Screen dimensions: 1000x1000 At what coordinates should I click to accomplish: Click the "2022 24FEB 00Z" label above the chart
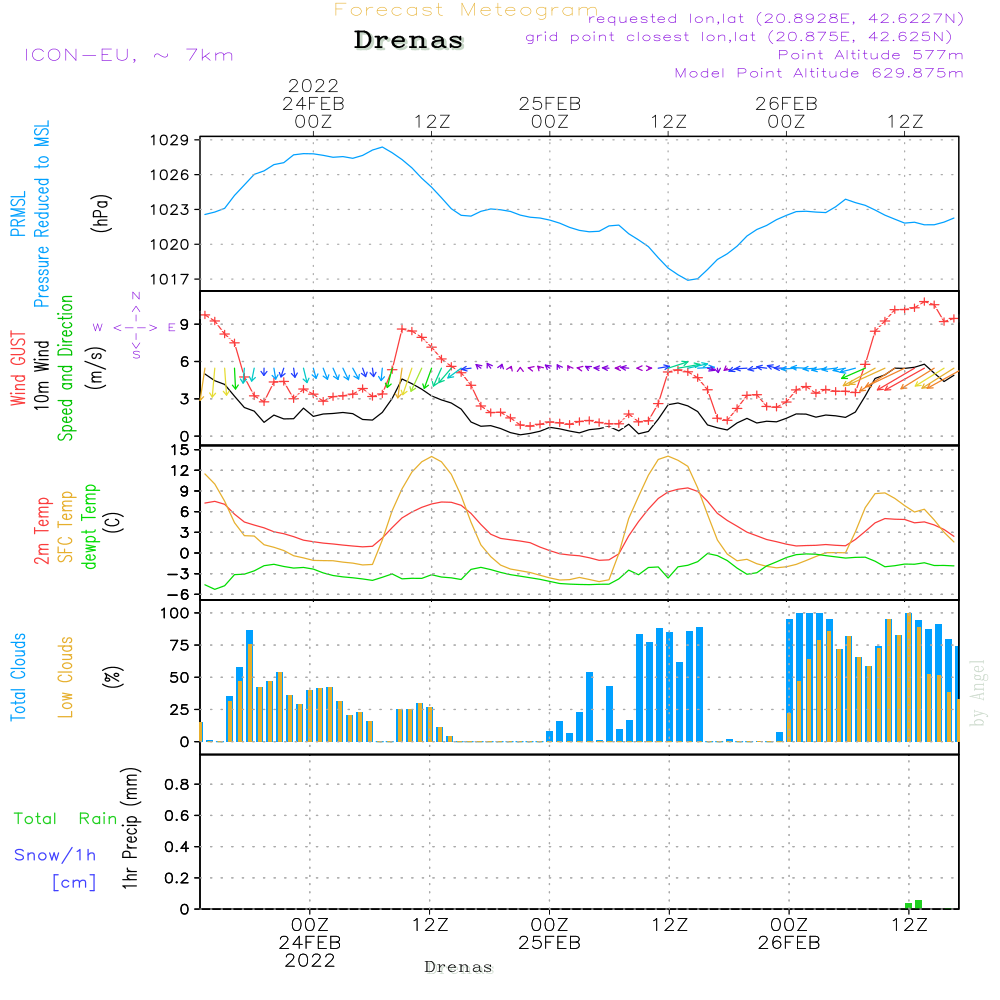[313, 103]
